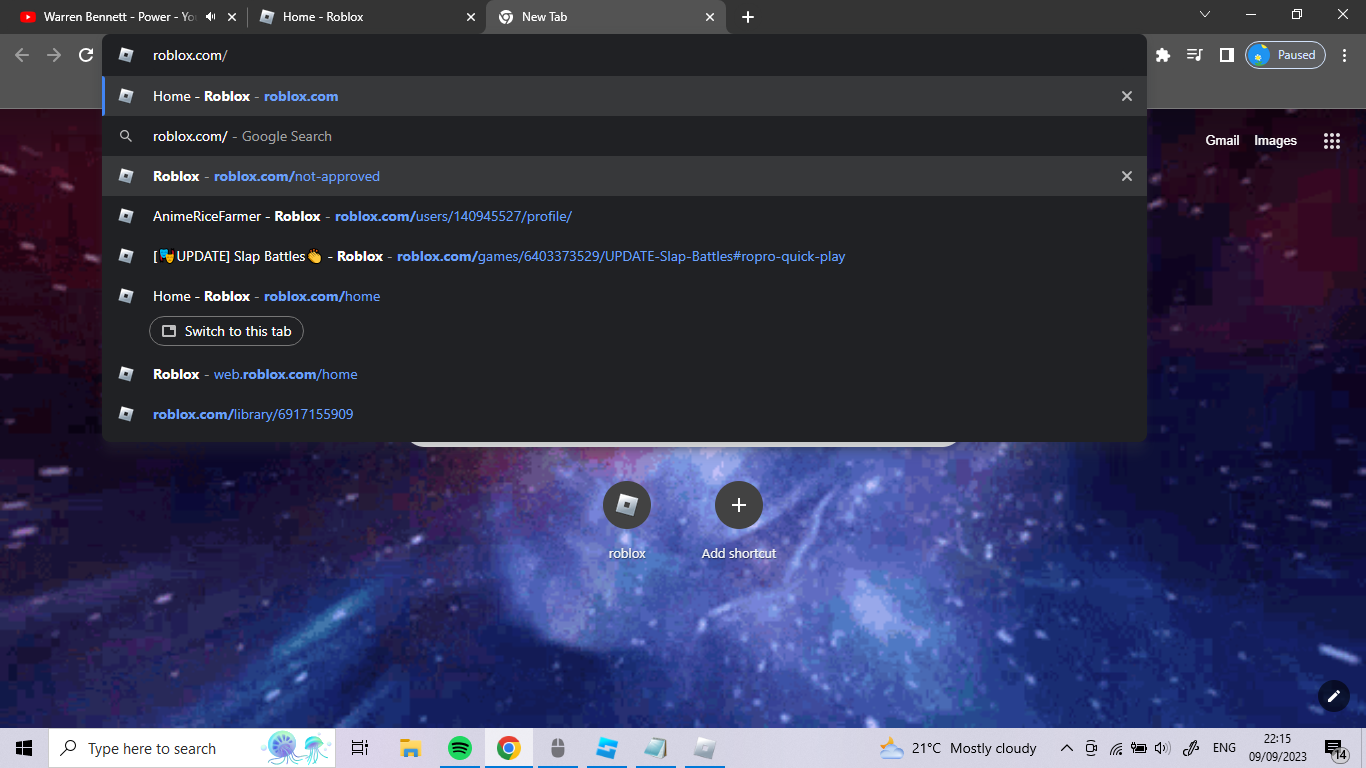1366x768 pixels.
Task: Open the mouse app in taskbar
Action: (558, 748)
